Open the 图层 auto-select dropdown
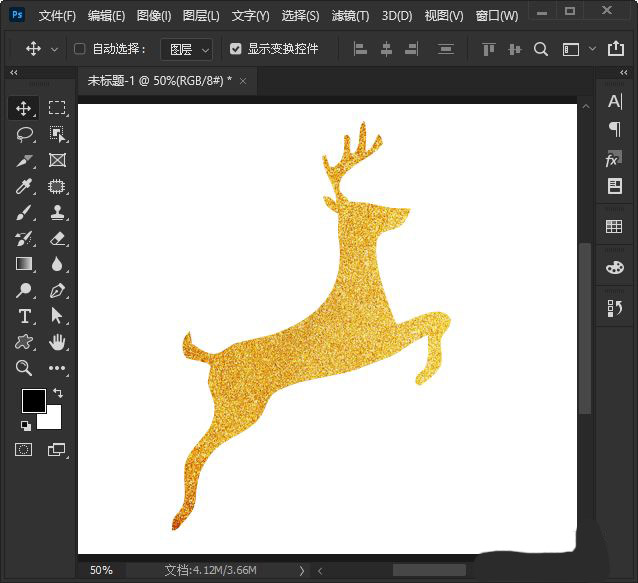This screenshot has width=638, height=583. point(187,48)
